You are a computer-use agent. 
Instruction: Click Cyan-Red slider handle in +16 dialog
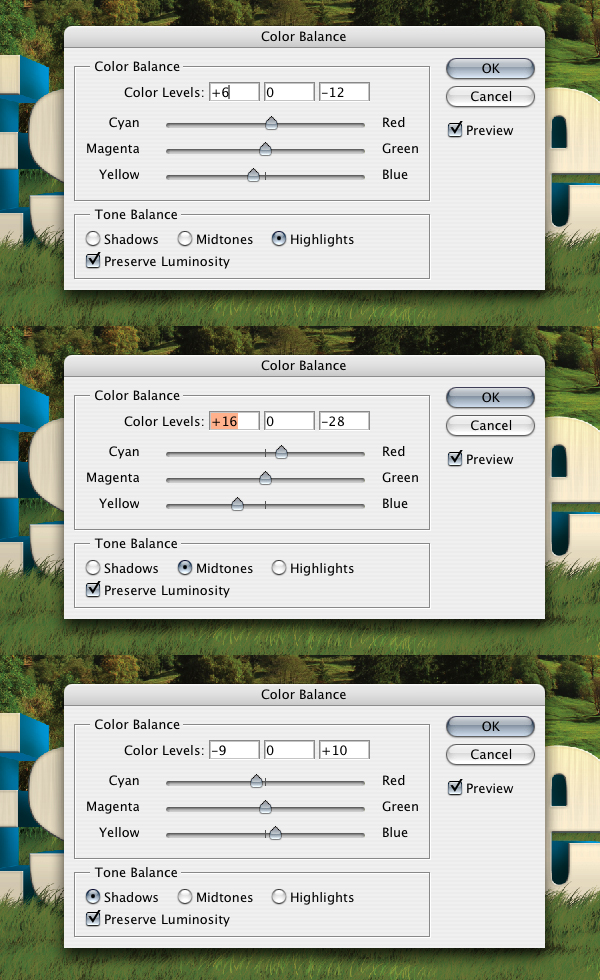coord(281,452)
